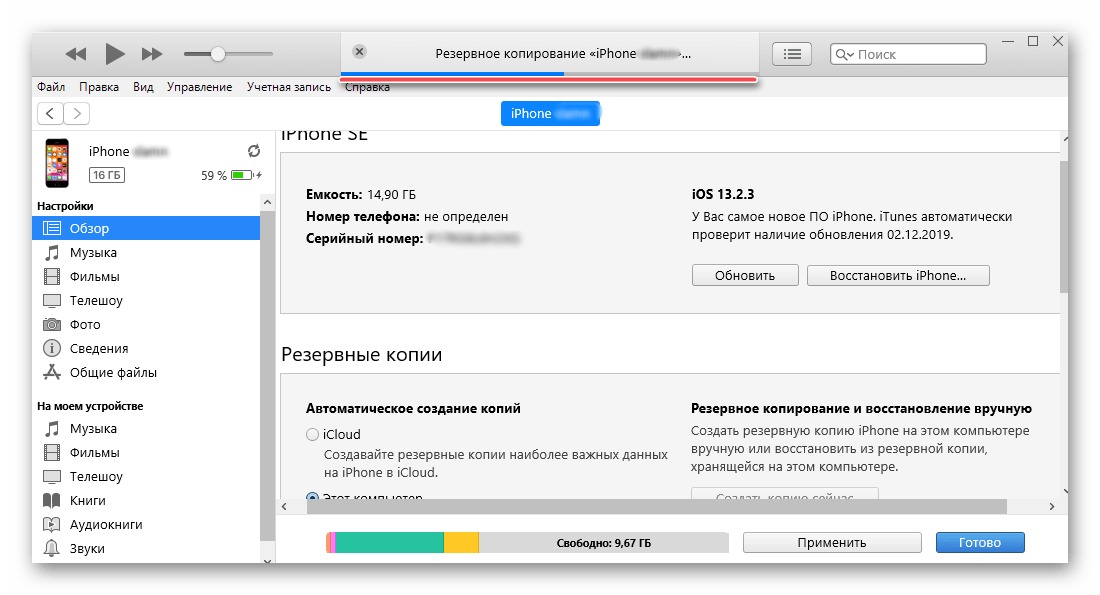Open the Справка menu
The image size is (1100, 595).
point(367,88)
